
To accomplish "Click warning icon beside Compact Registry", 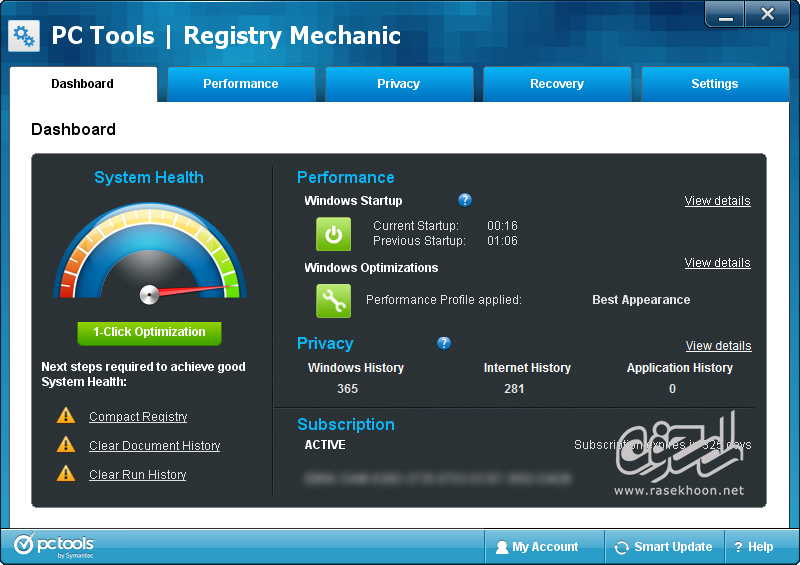I will point(66,415).
